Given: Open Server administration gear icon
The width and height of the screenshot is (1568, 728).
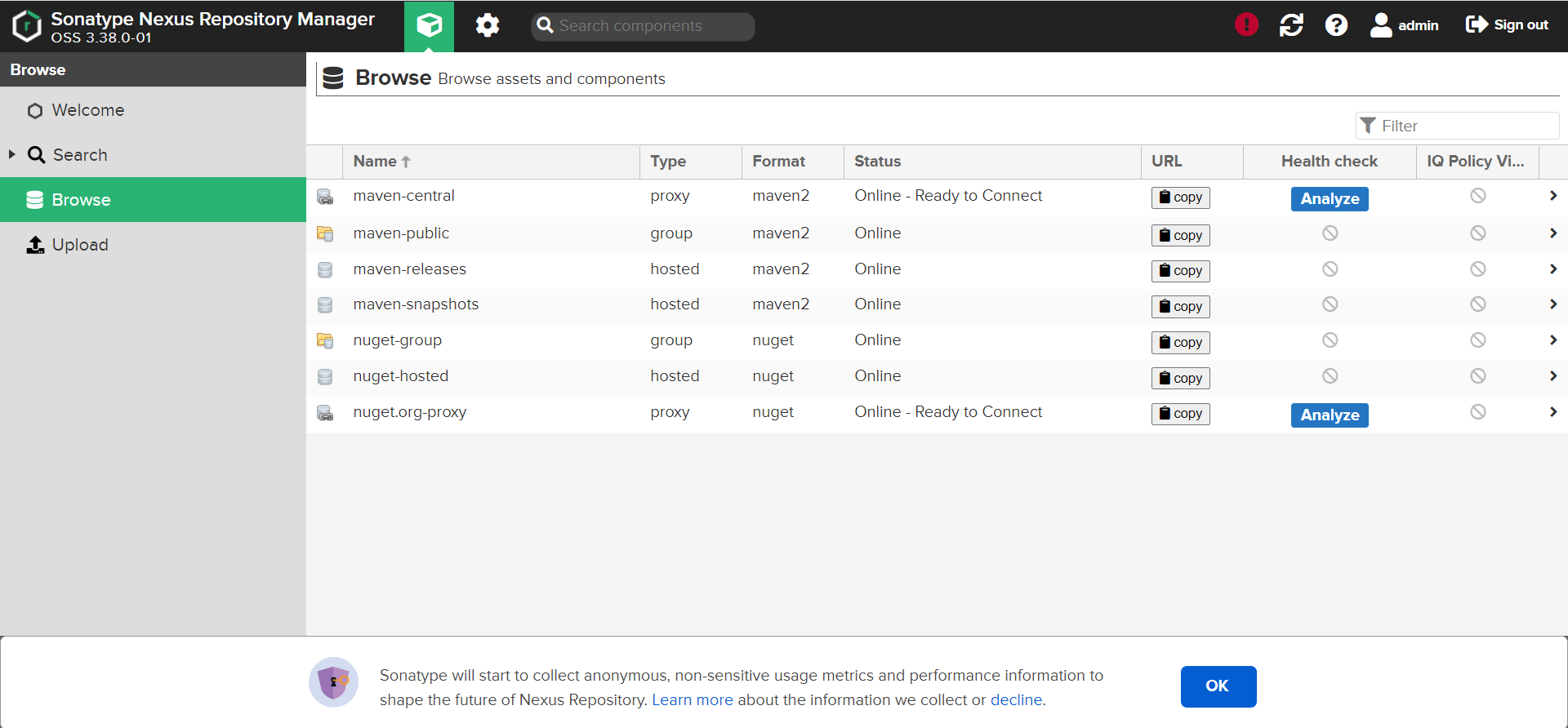Looking at the screenshot, I should [x=488, y=25].
